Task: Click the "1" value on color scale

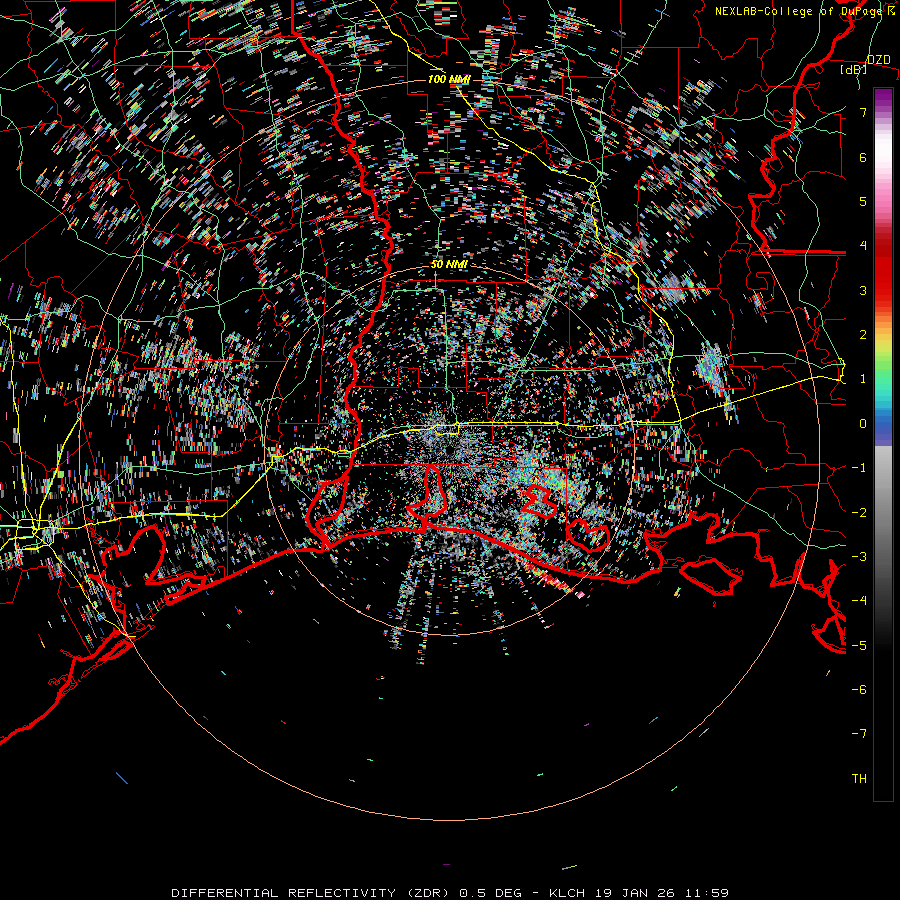Action: pyautogui.click(x=863, y=379)
